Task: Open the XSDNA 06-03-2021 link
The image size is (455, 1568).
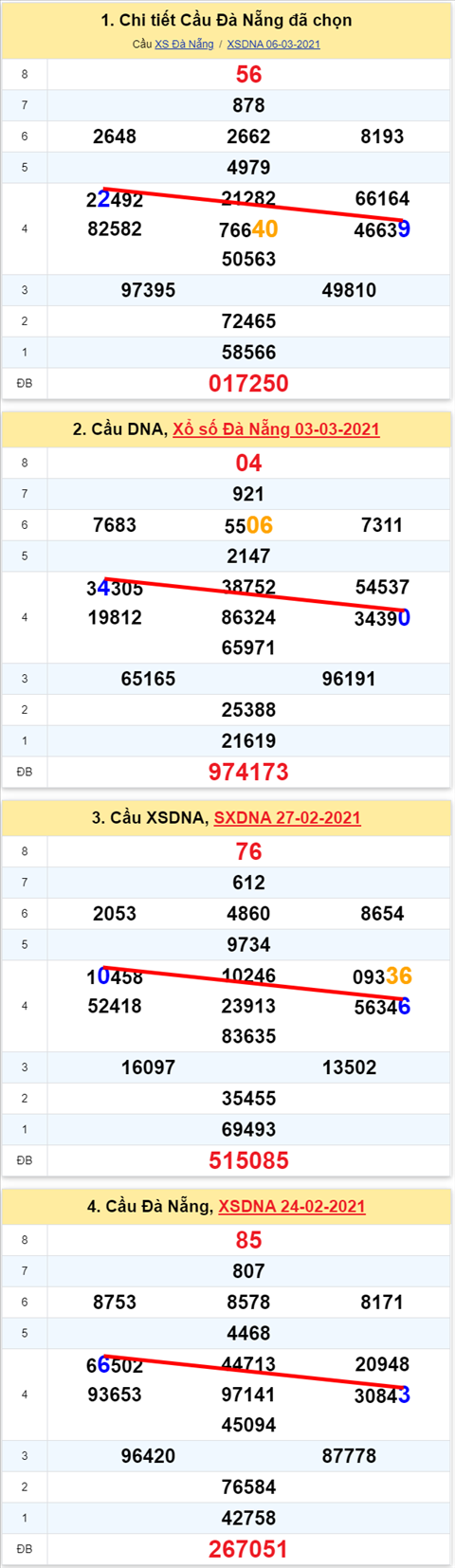Action: [x=273, y=45]
